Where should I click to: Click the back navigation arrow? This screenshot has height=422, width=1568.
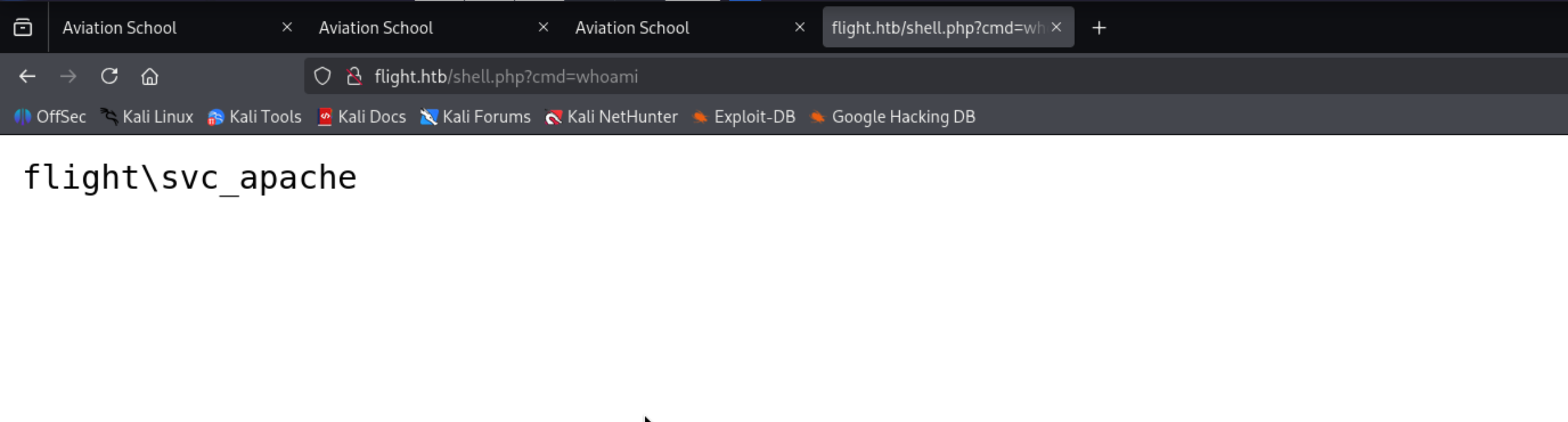(x=27, y=77)
